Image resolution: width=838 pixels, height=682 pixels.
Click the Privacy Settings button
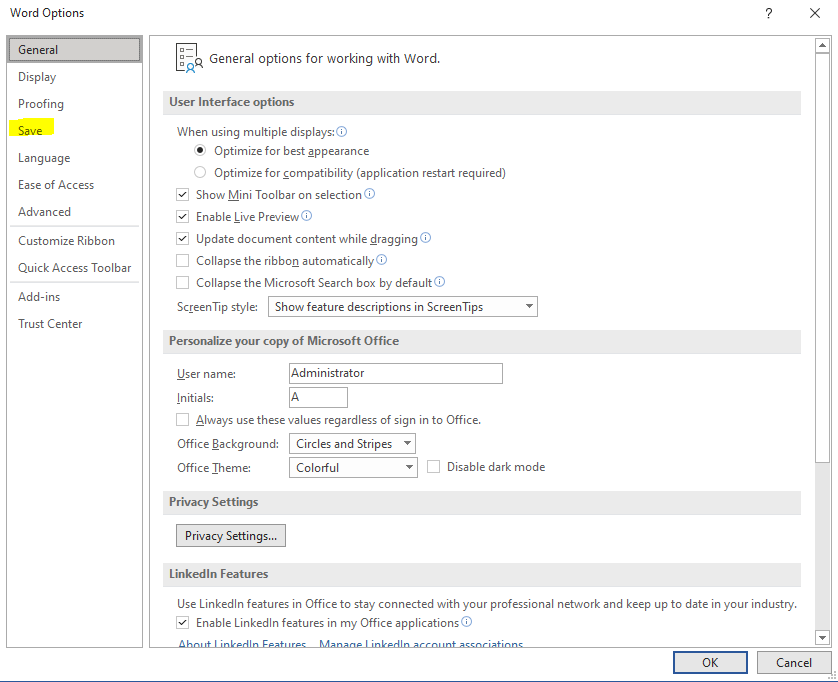click(x=231, y=536)
